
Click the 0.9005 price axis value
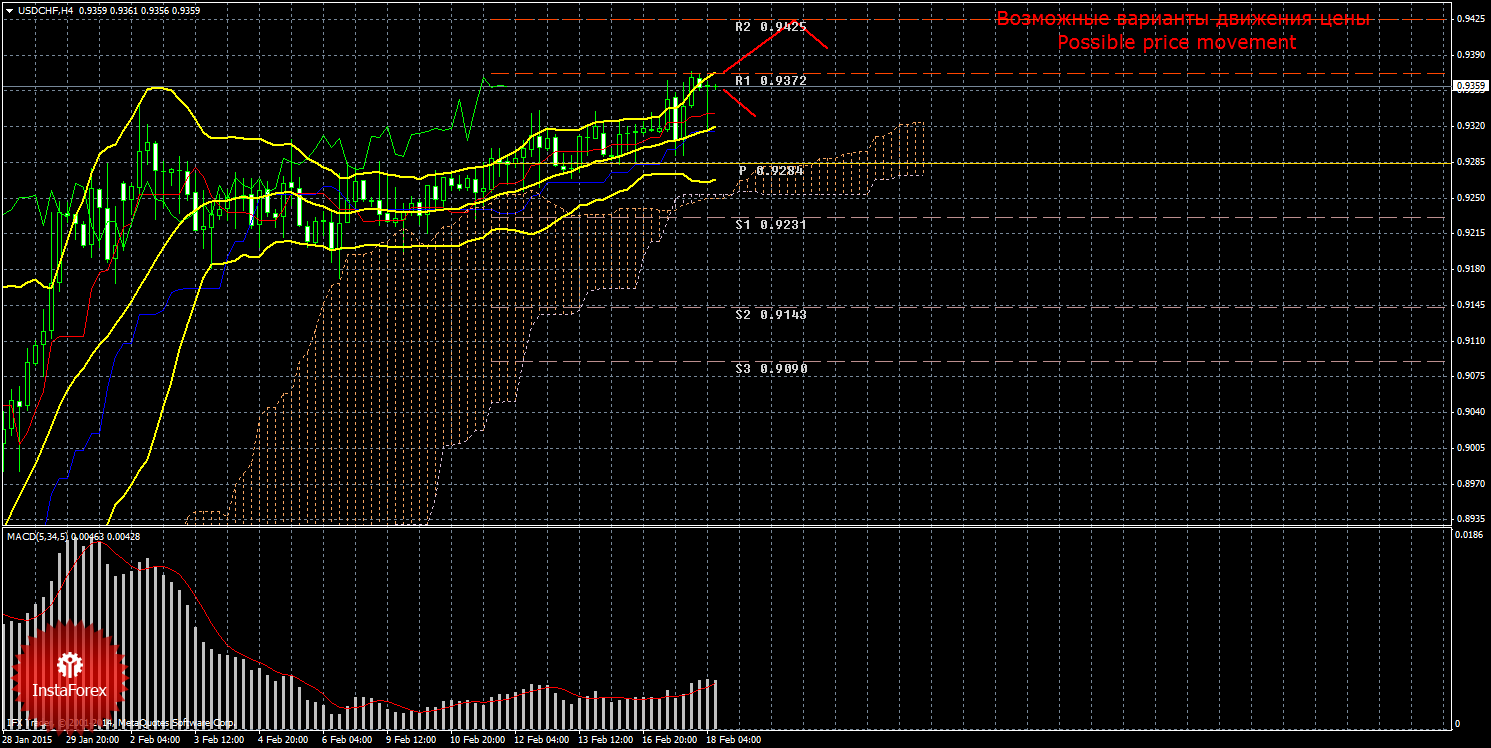coord(1470,448)
